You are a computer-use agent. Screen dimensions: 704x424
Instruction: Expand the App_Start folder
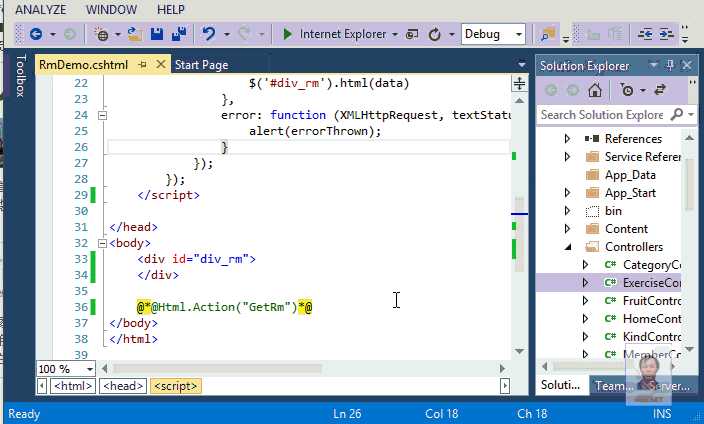pos(567,193)
